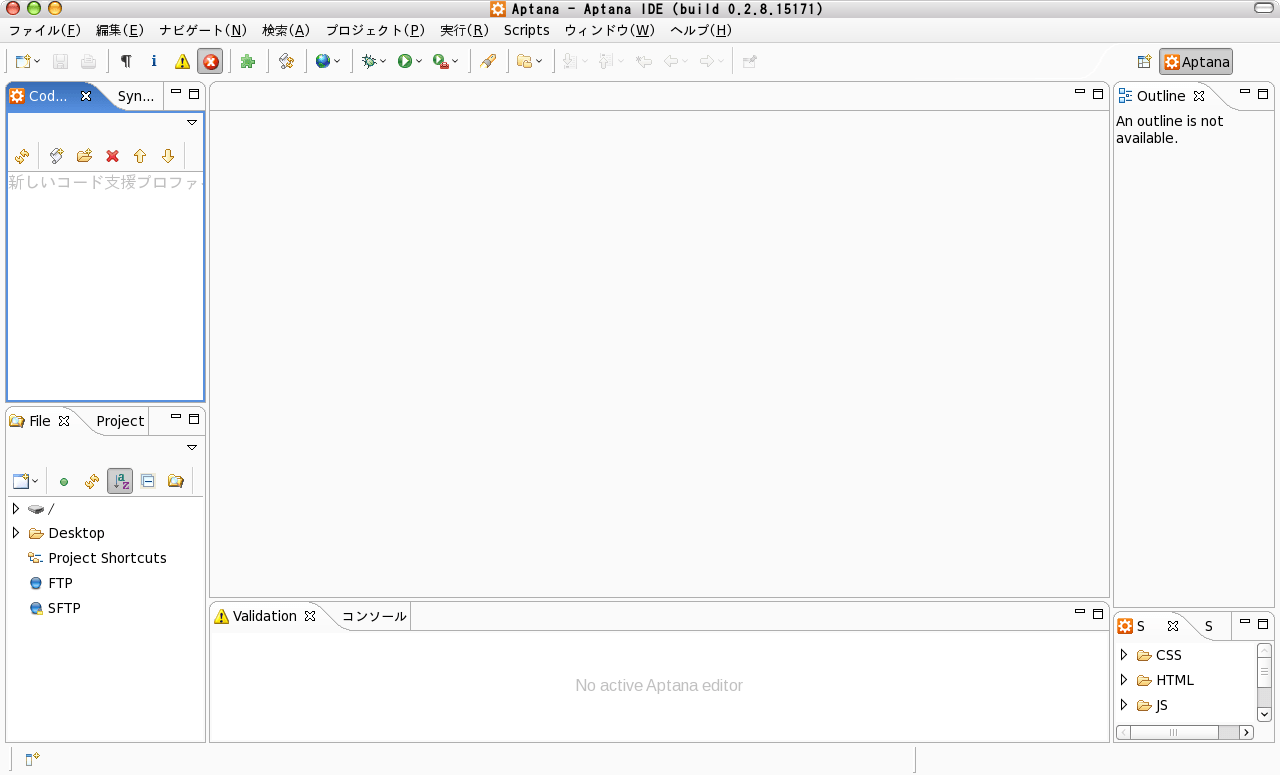The image size is (1280, 775).
Task: Open the ヘルプ(H) menu
Action: pos(701,30)
